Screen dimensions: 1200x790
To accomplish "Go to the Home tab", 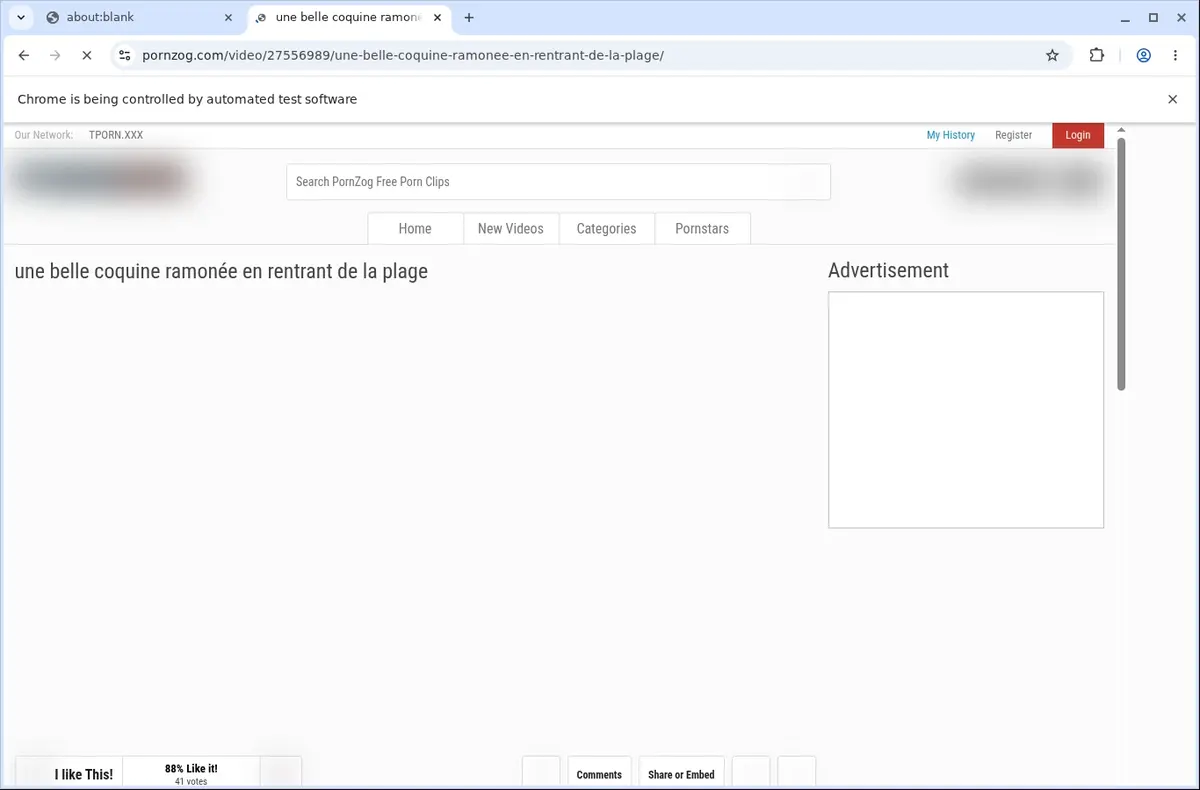I will pos(415,229).
